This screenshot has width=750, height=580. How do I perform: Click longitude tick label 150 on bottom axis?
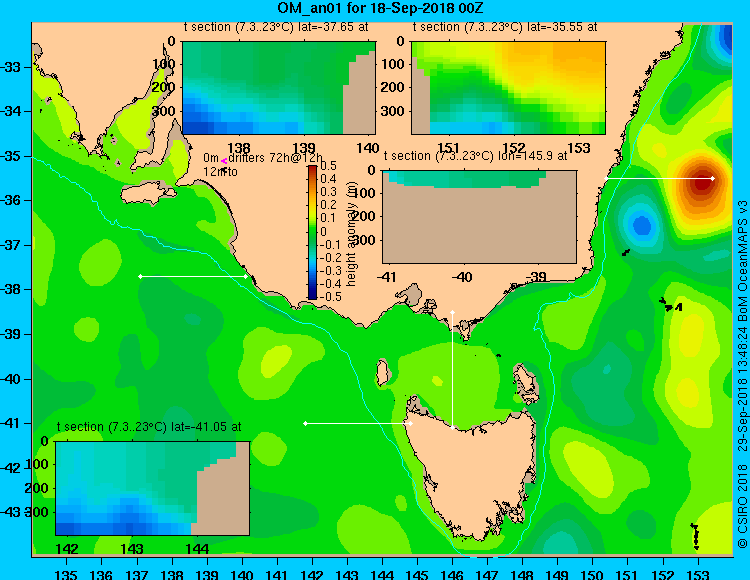592,574
